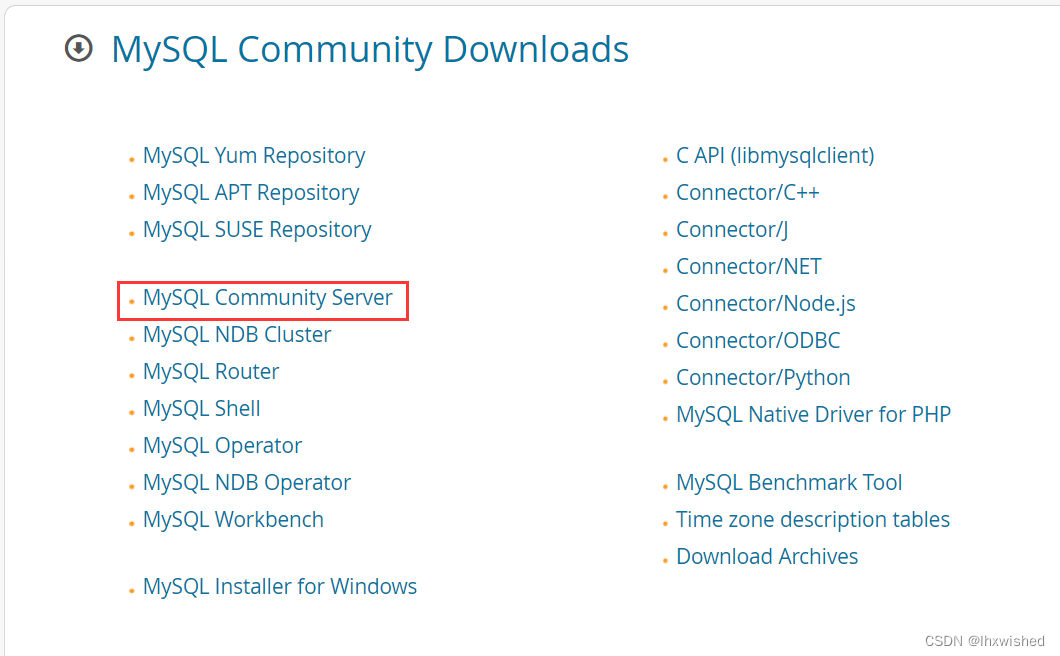Open the Connector/J link
The height and width of the screenshot is (656, 1060).
click(732, 230)
